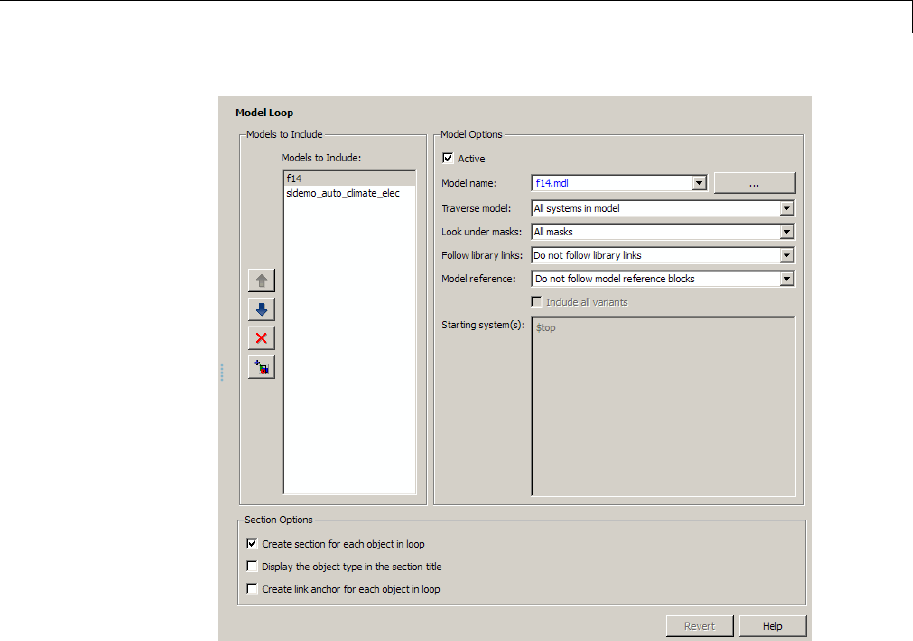Enable Display the object type in section title
Image resolution: width=913 pixels, height=641 pixels.
pyautogui.click(x=252, y=566)
